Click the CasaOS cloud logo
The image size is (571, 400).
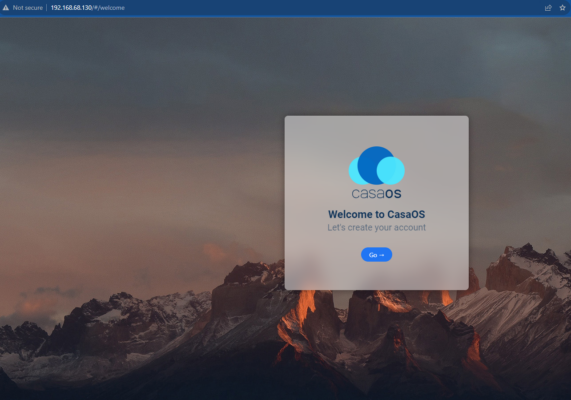(x=377, y=165)
